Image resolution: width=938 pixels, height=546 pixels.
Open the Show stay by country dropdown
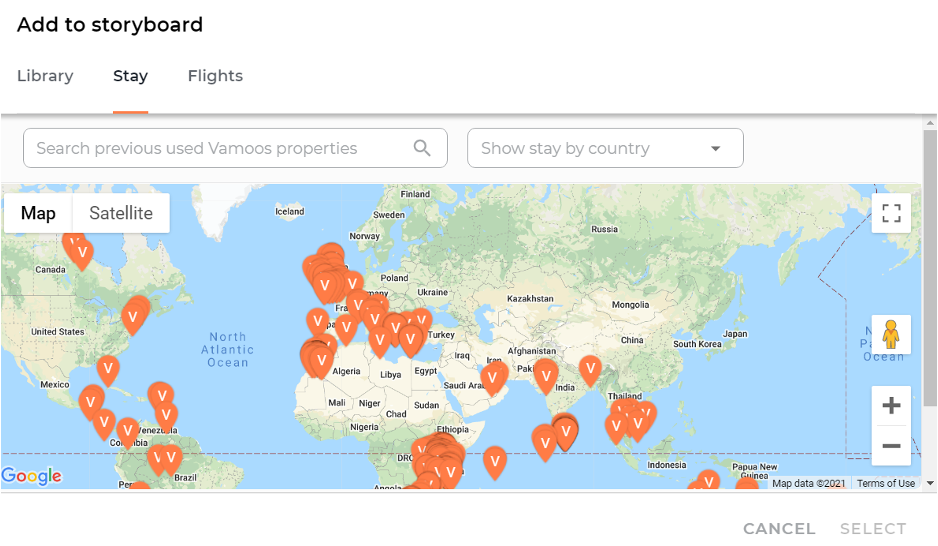(x=605, y=148)
